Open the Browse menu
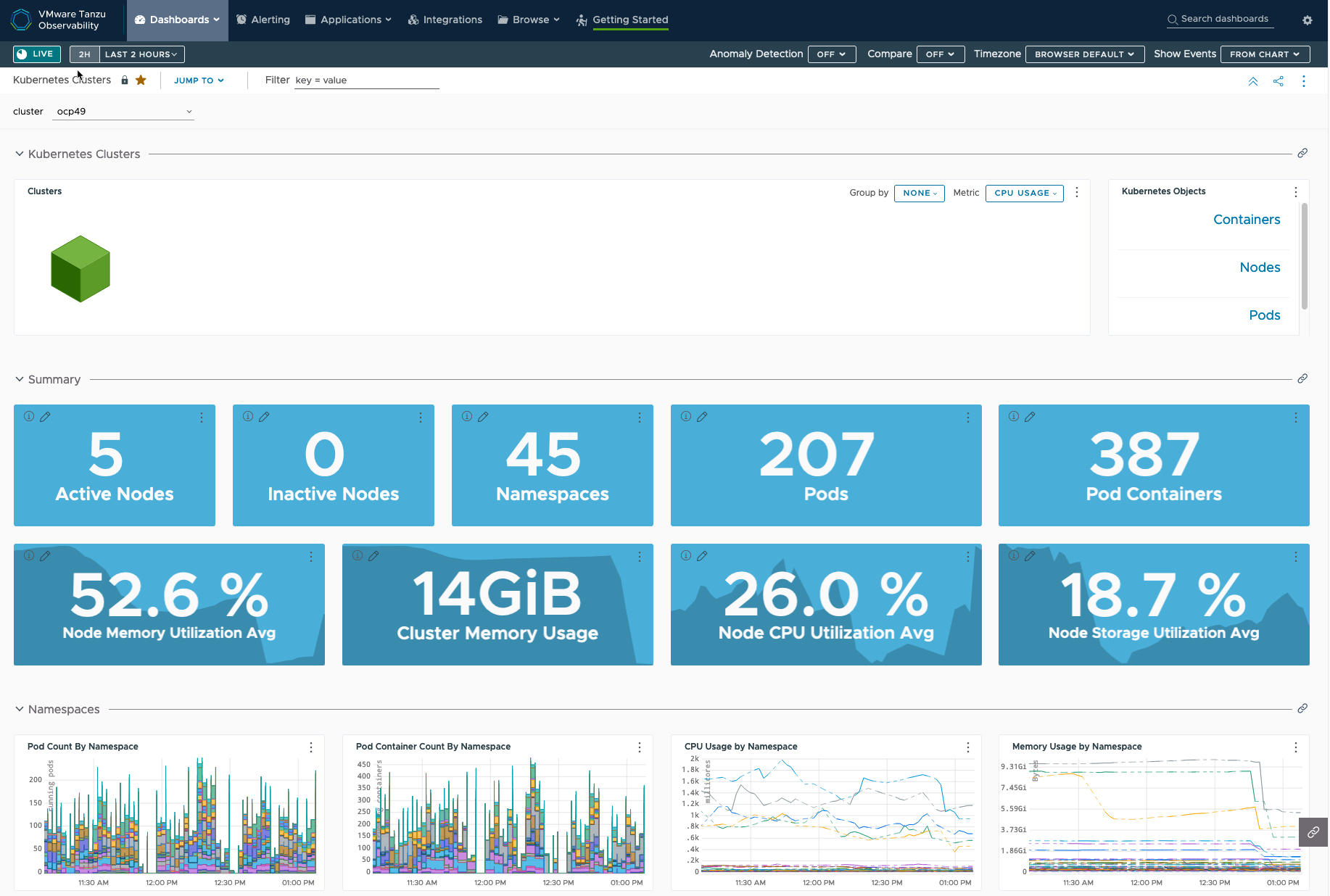The height and width of the screenshot is (896, 1330). pyautogui.click(x=529, y=20)
